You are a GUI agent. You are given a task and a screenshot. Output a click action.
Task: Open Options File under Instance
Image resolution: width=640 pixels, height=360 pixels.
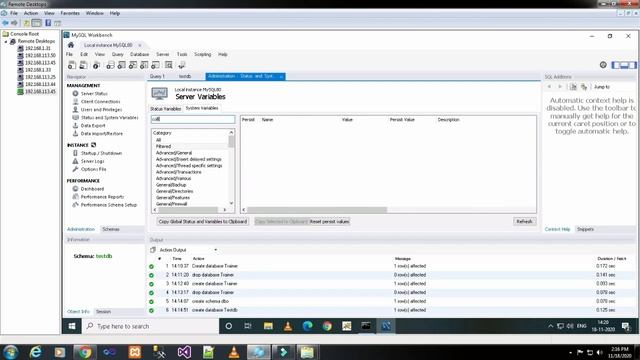pyautogui.click(x=93, y=169)
